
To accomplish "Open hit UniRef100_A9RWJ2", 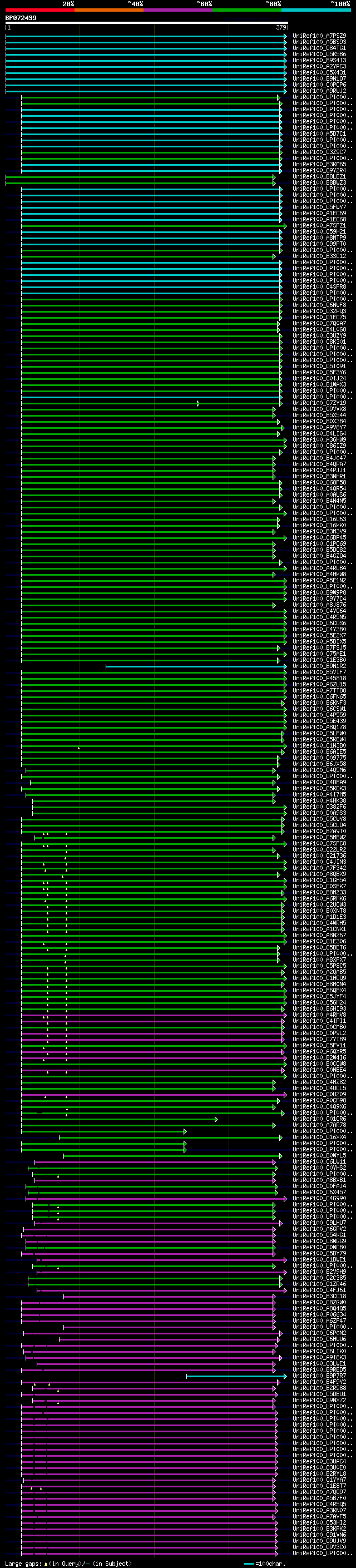I will click(x=319, y=91).
